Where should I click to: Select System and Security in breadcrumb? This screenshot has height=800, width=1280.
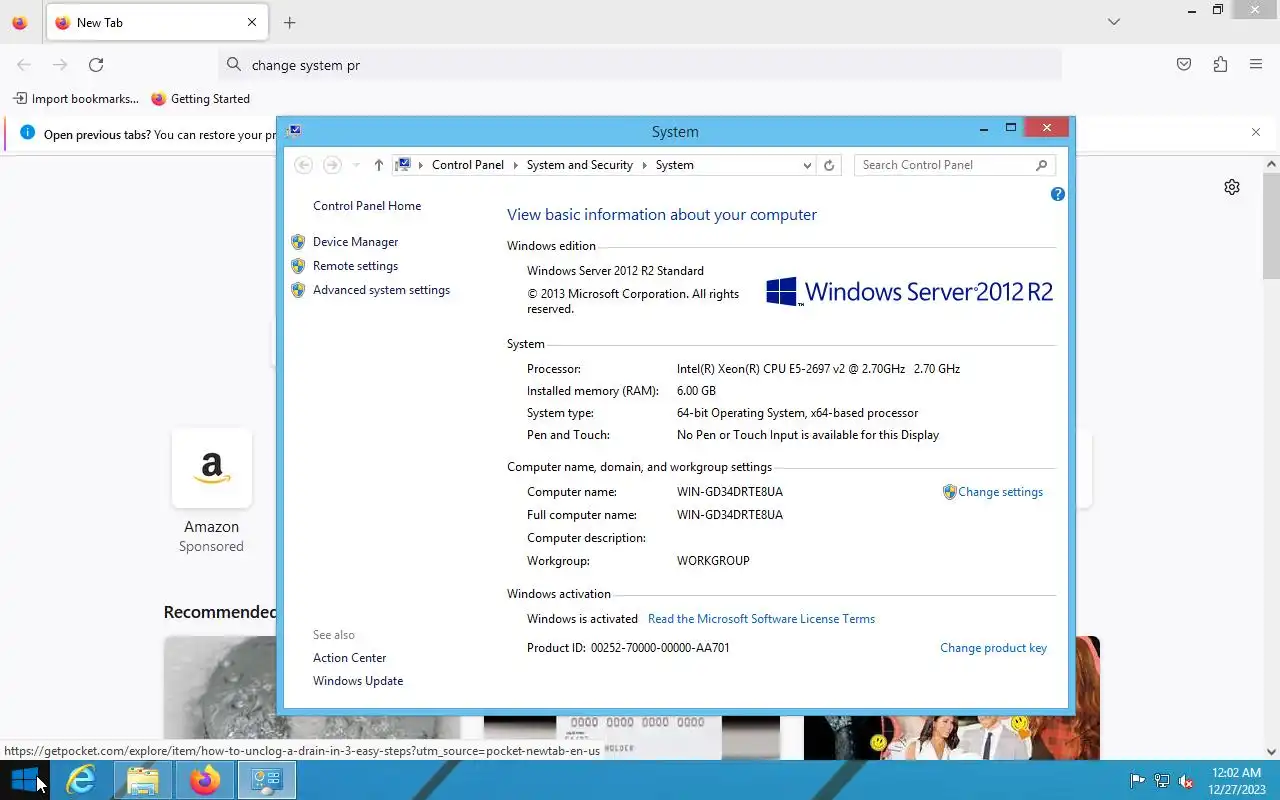click(x=580, y=165)
